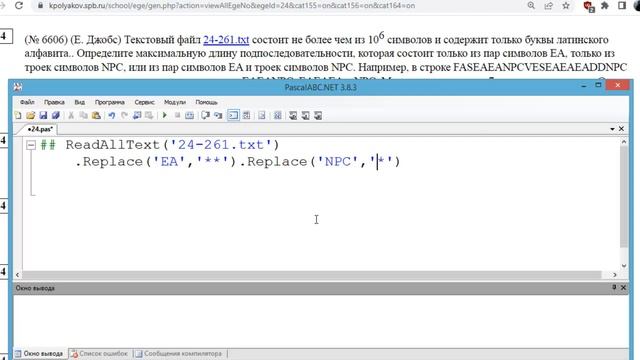Click the editor scroll down arrow
Image resolution: width=640 pixels, height=360 pixels.
click(x=624, y=266)
